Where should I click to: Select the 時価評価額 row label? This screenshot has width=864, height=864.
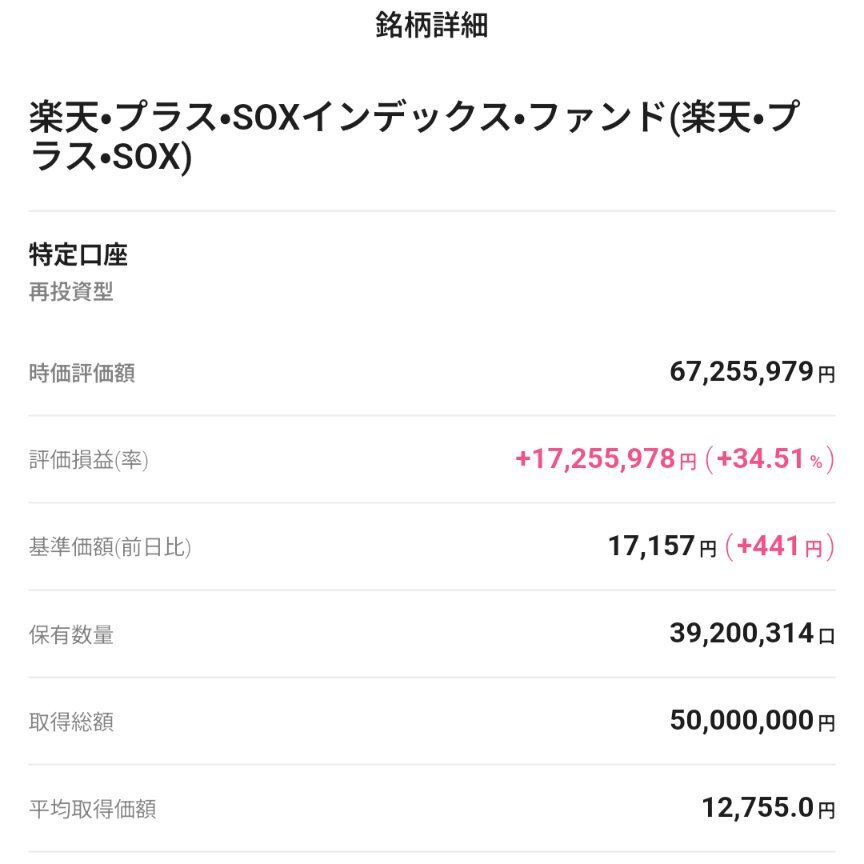coord(82,374)
